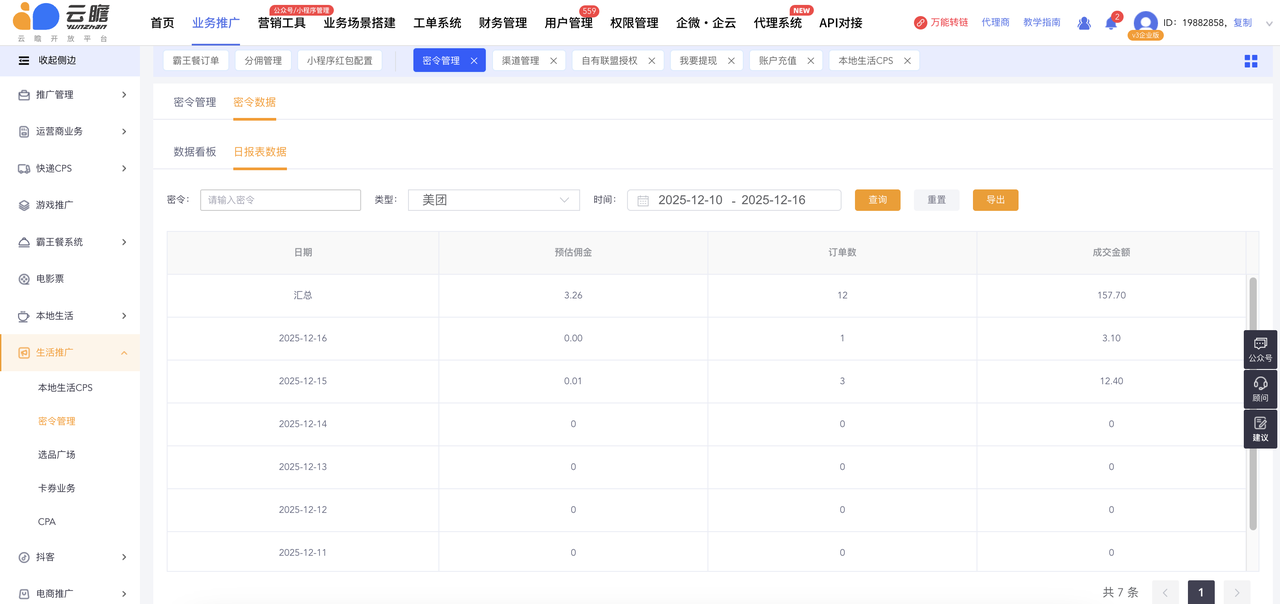This screenshot has width=1280, height=604.
Task: Open the 类型 dropdown showing 美团
Action: tap(494, 200)
